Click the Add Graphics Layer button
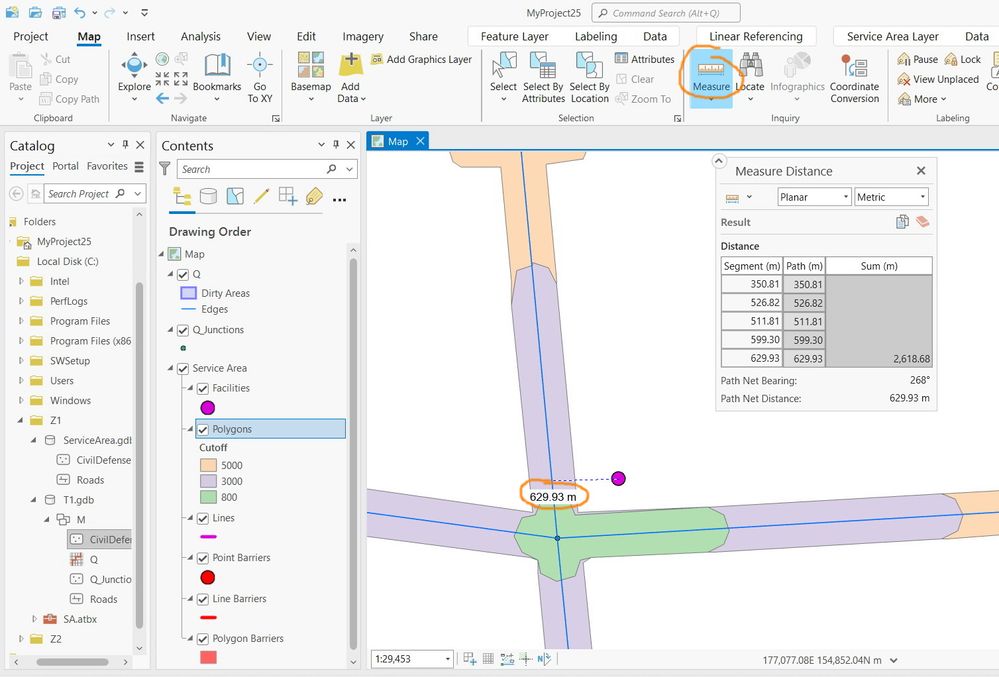The width and height of the screenshot is (999, 677). (421, 59)
